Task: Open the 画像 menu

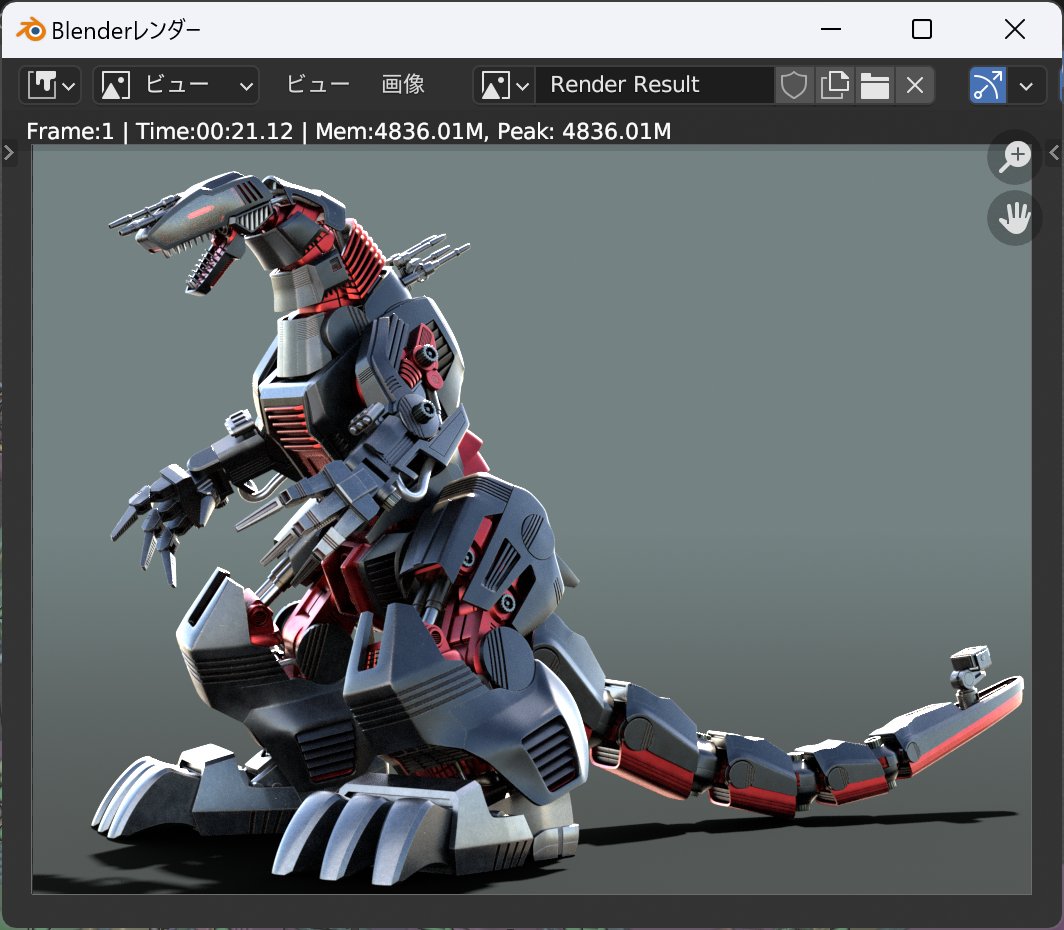Action: click(x=403, y=85)
